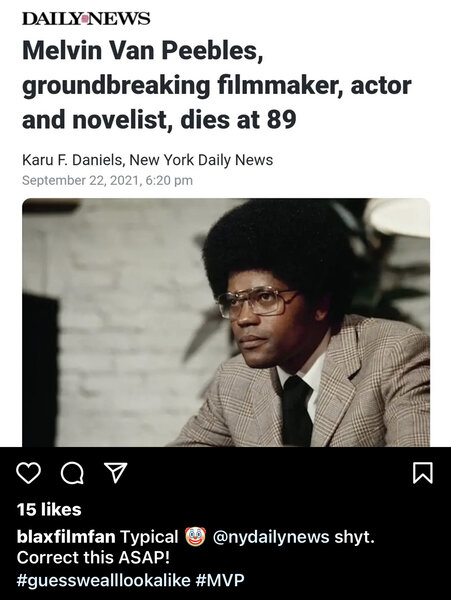
Task: Tap the man's face in the article photo
Action: pos(266,320)
